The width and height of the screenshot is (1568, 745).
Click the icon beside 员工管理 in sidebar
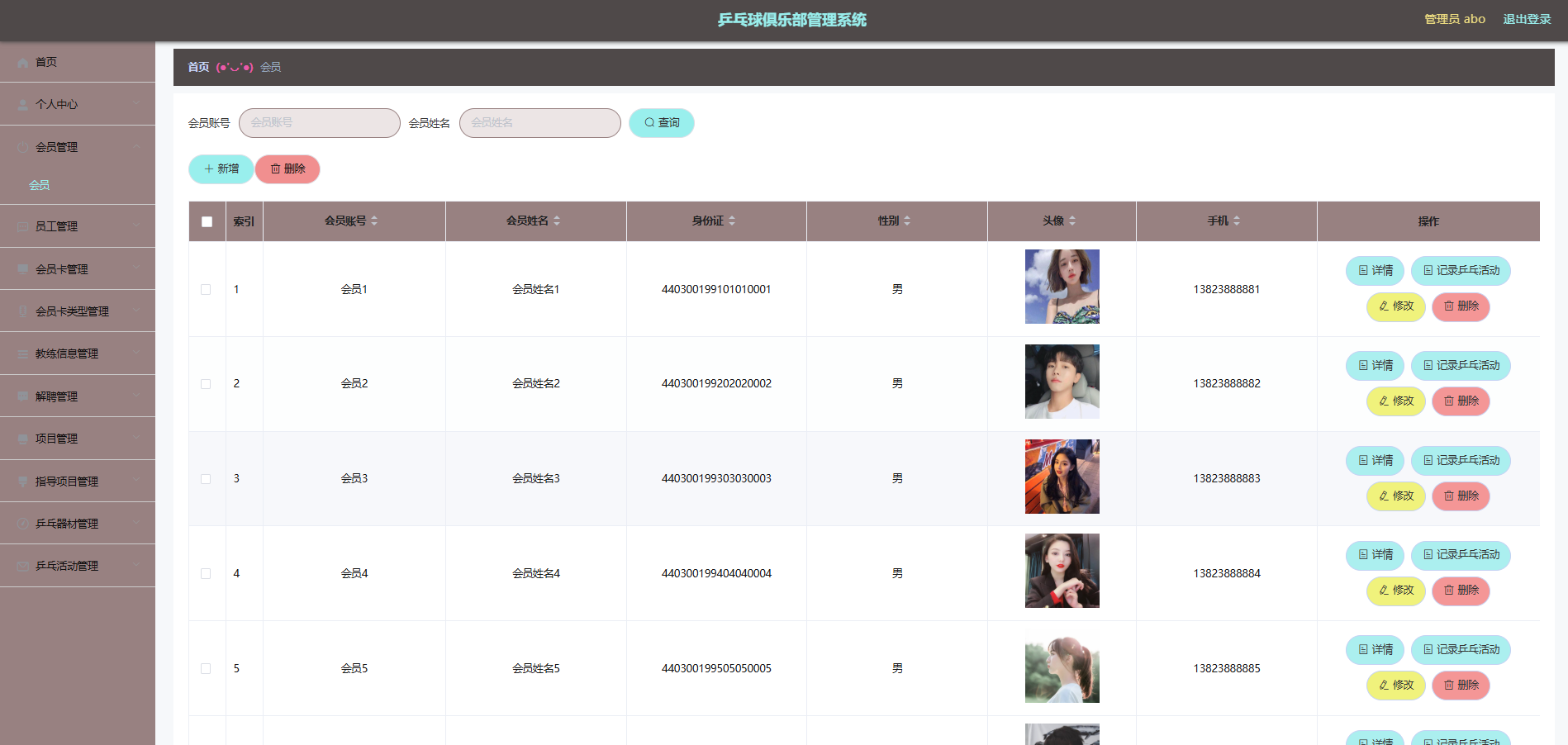23,226
